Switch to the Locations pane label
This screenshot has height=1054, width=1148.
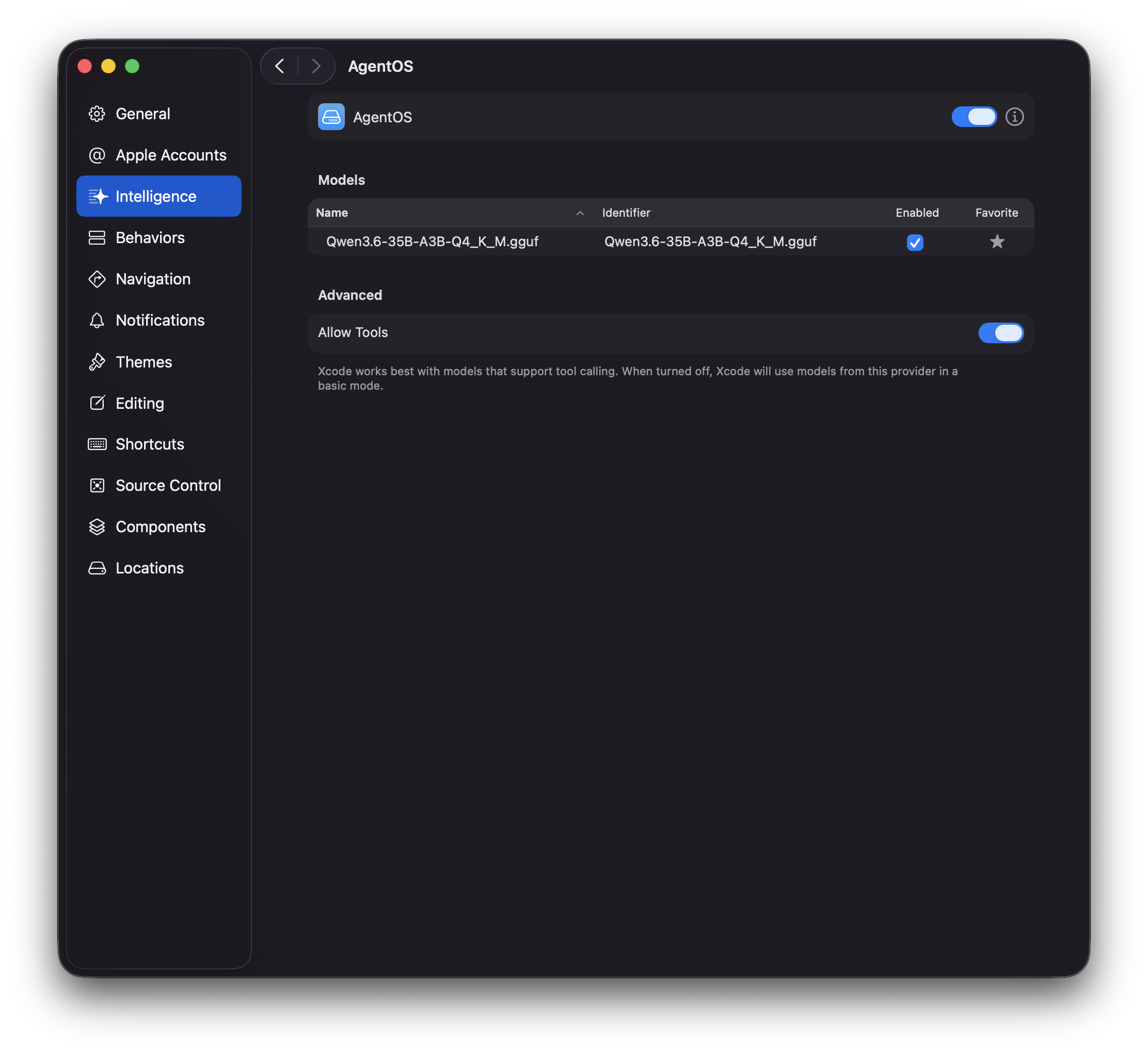pos(149,568)
